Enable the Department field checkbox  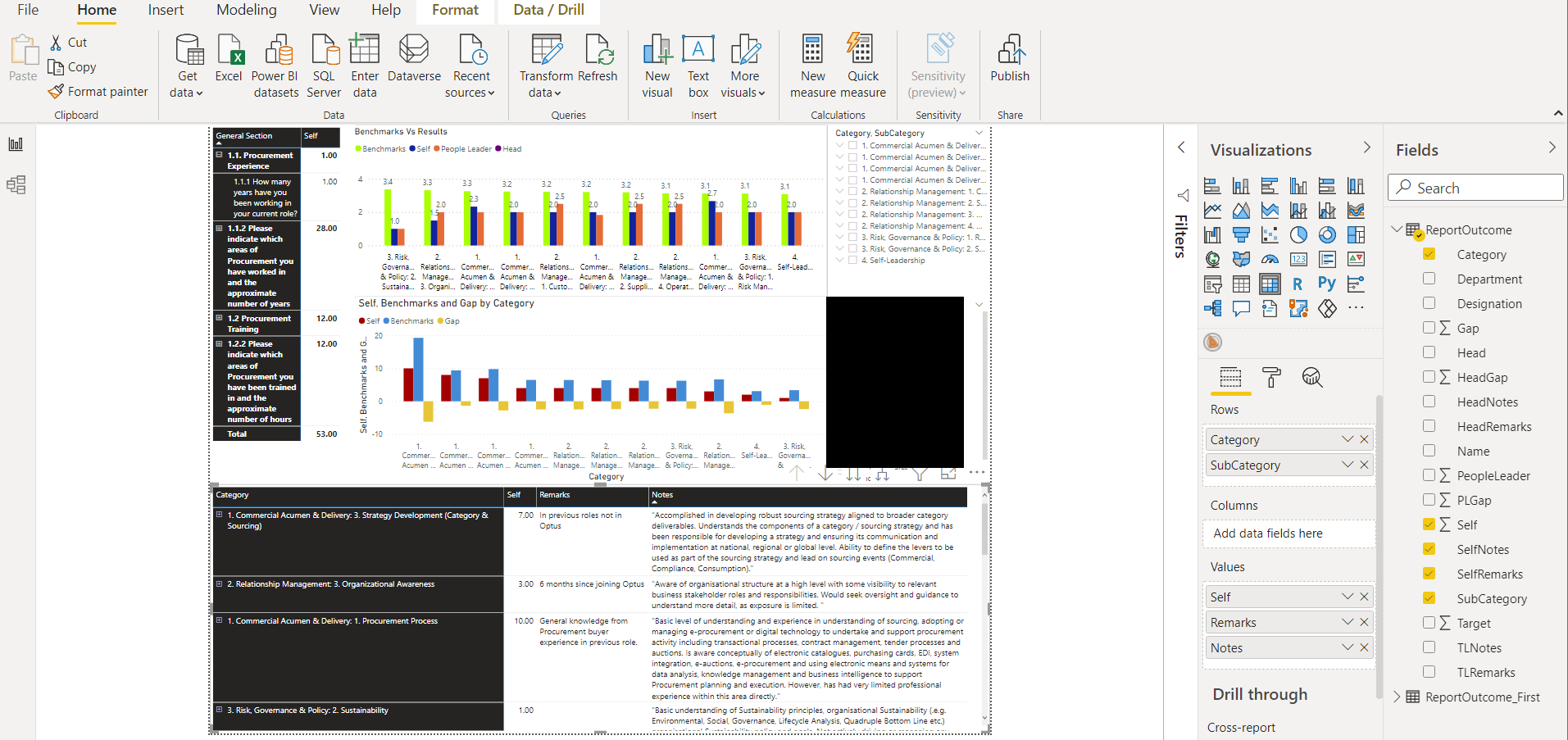(x=1429, y=279)
